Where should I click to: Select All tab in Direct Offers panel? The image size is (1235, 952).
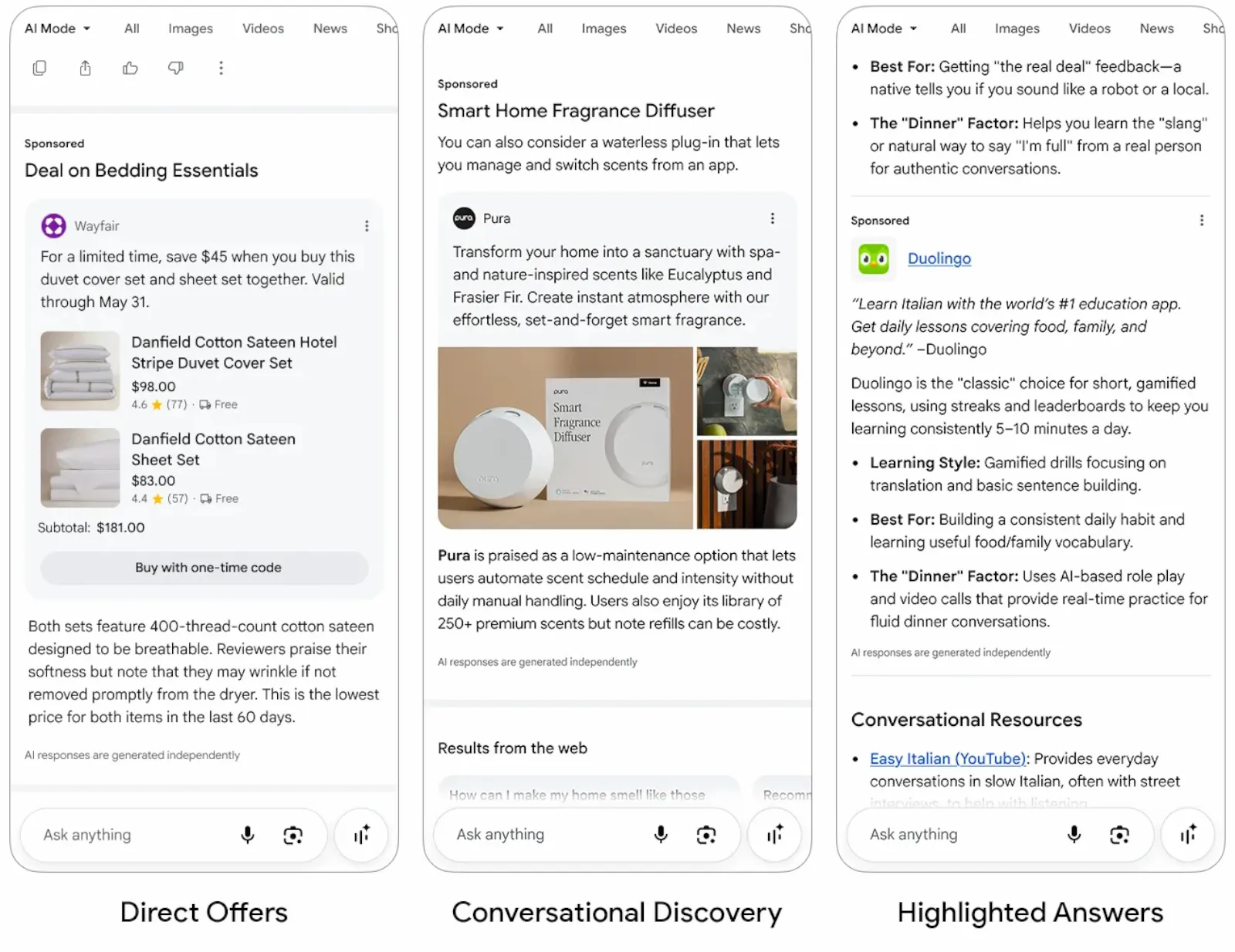(132, 29)
